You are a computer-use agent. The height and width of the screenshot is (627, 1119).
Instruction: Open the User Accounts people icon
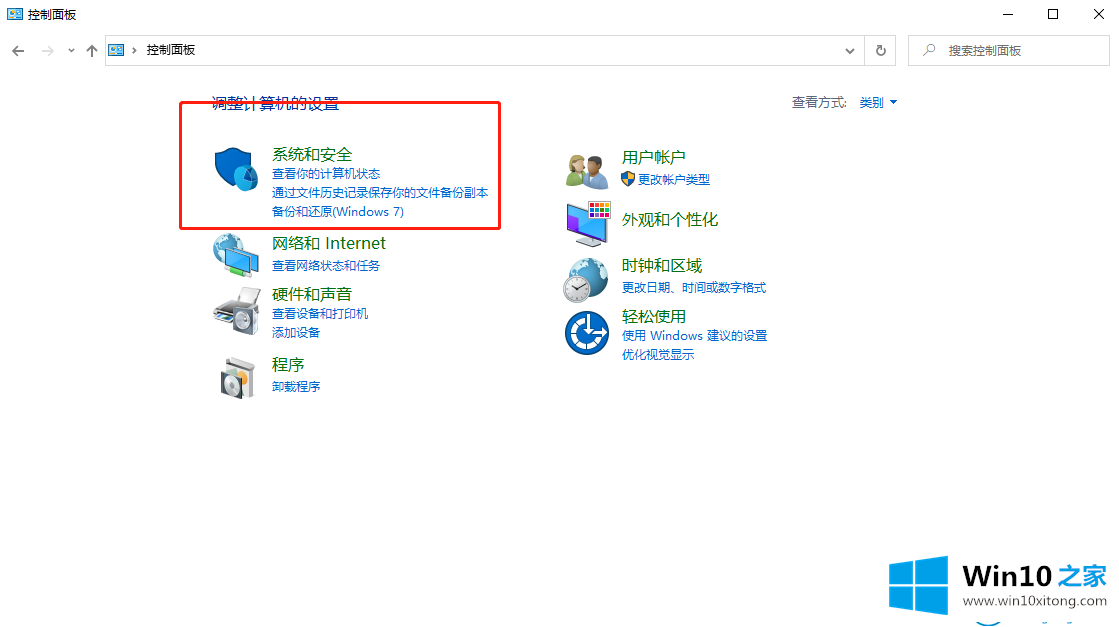(587, 171)
